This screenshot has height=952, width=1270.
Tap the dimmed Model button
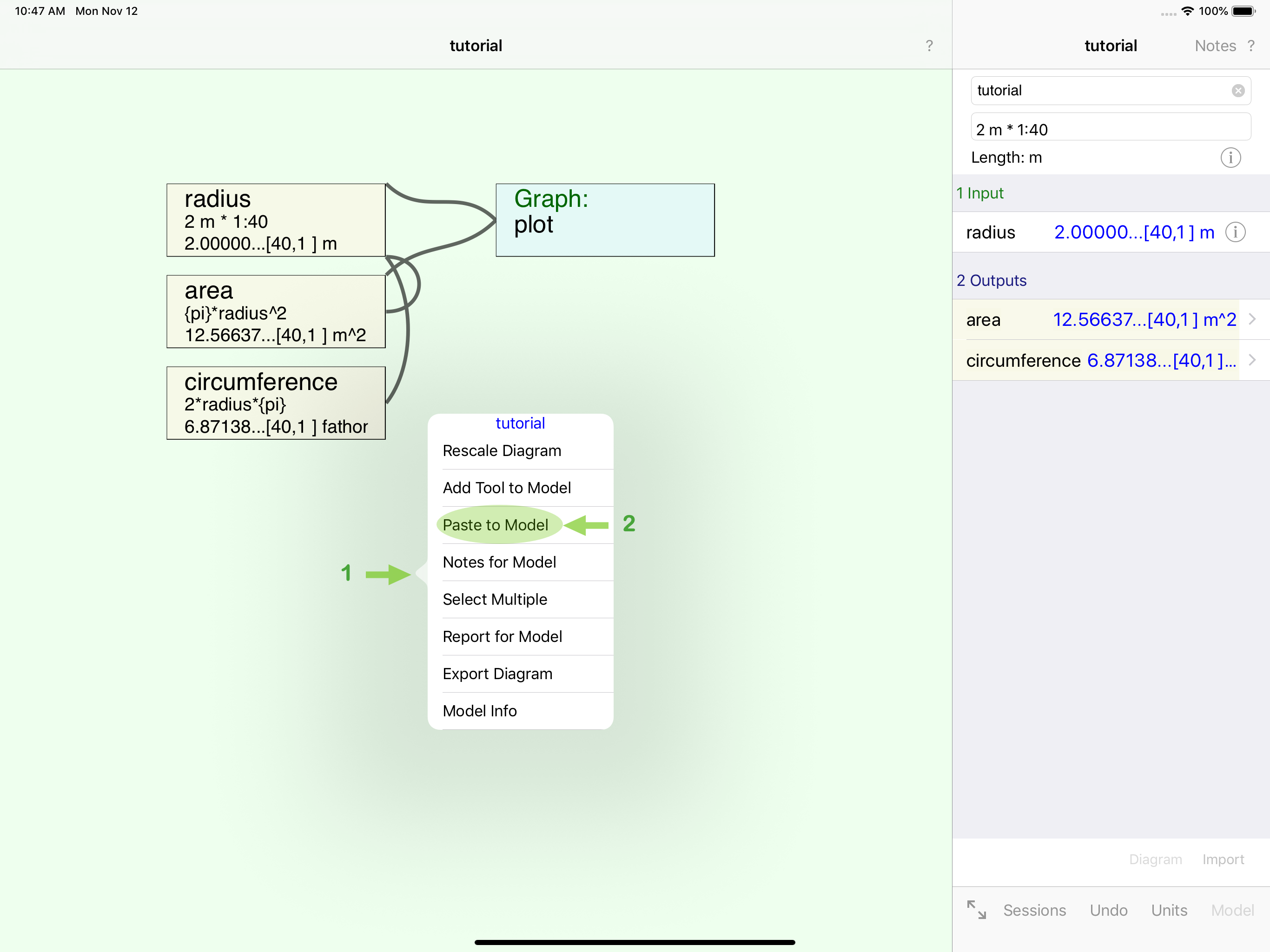click(x=1232, y=910)
